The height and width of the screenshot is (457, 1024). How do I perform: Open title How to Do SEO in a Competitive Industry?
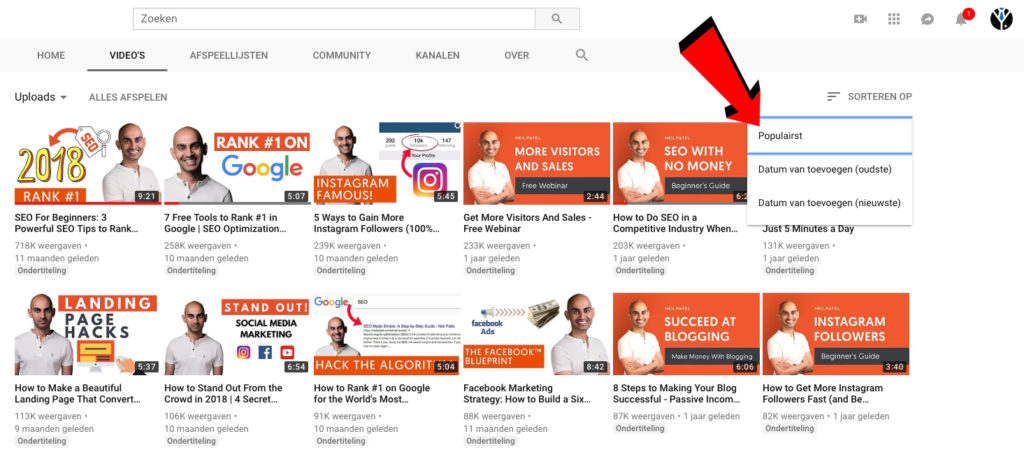pyautogui.click(x=677, y=223)
